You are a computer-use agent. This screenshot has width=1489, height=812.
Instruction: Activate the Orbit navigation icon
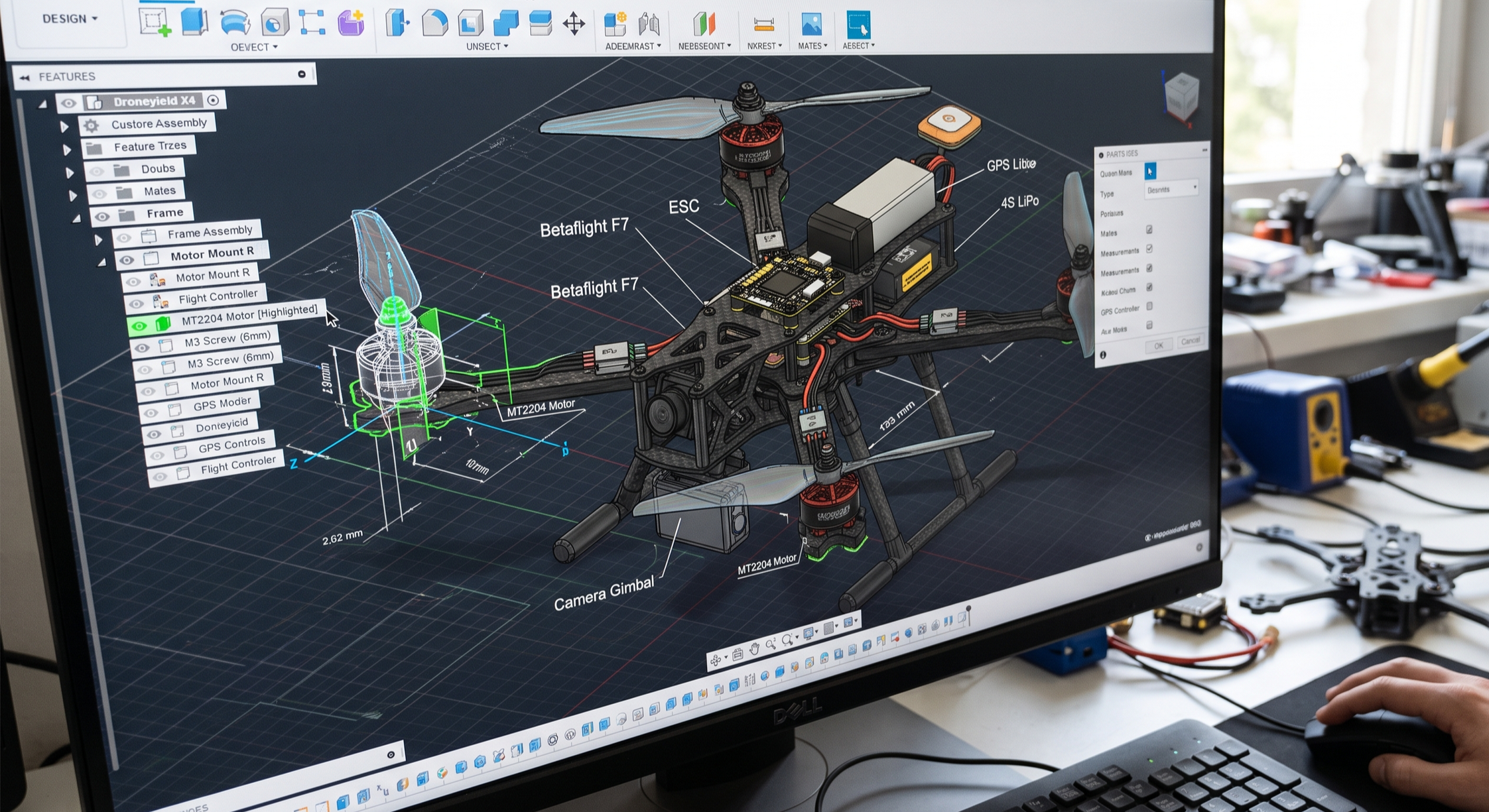click(x=716, y=660)
